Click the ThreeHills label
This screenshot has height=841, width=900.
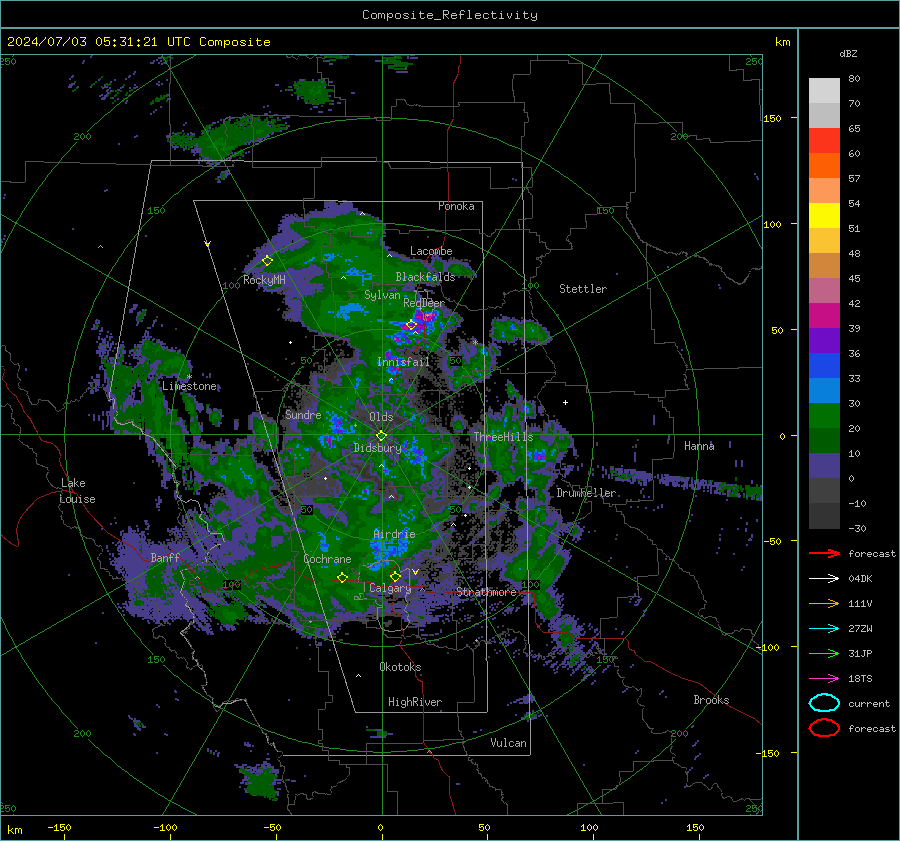[x=503, y=437]
